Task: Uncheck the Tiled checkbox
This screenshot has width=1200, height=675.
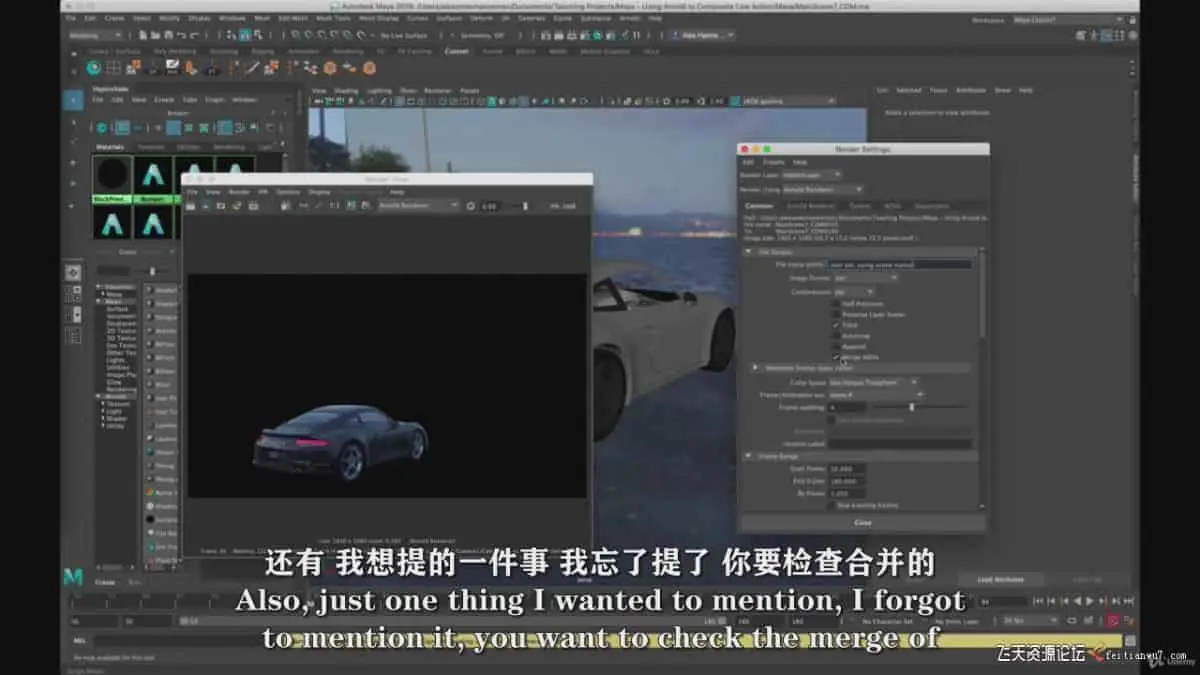Action: click(x=837, y=325)
